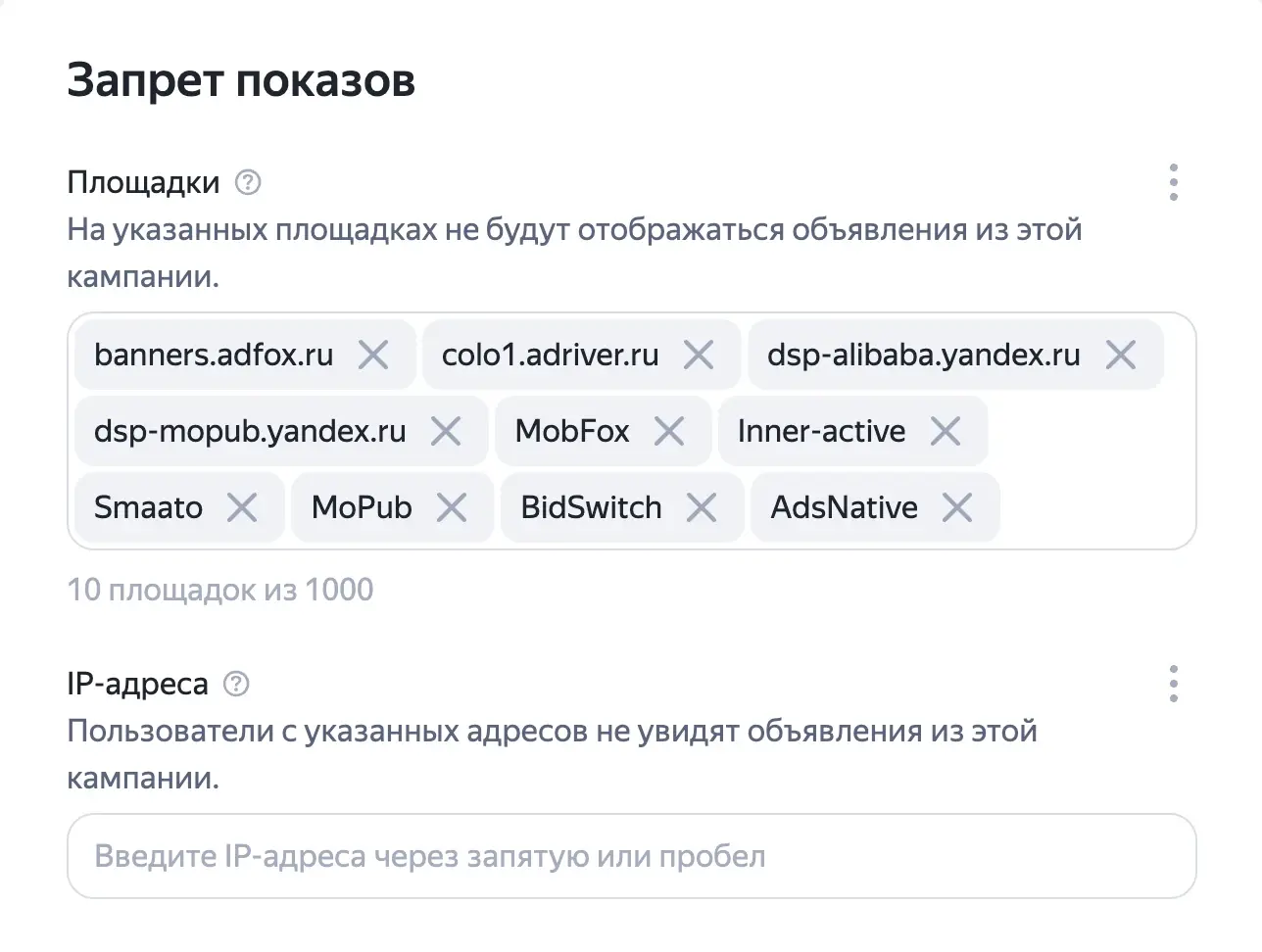Remove the MobFox tag
Image resolution: width=1262 pixels, height=952 pixels.
point(669,431)
